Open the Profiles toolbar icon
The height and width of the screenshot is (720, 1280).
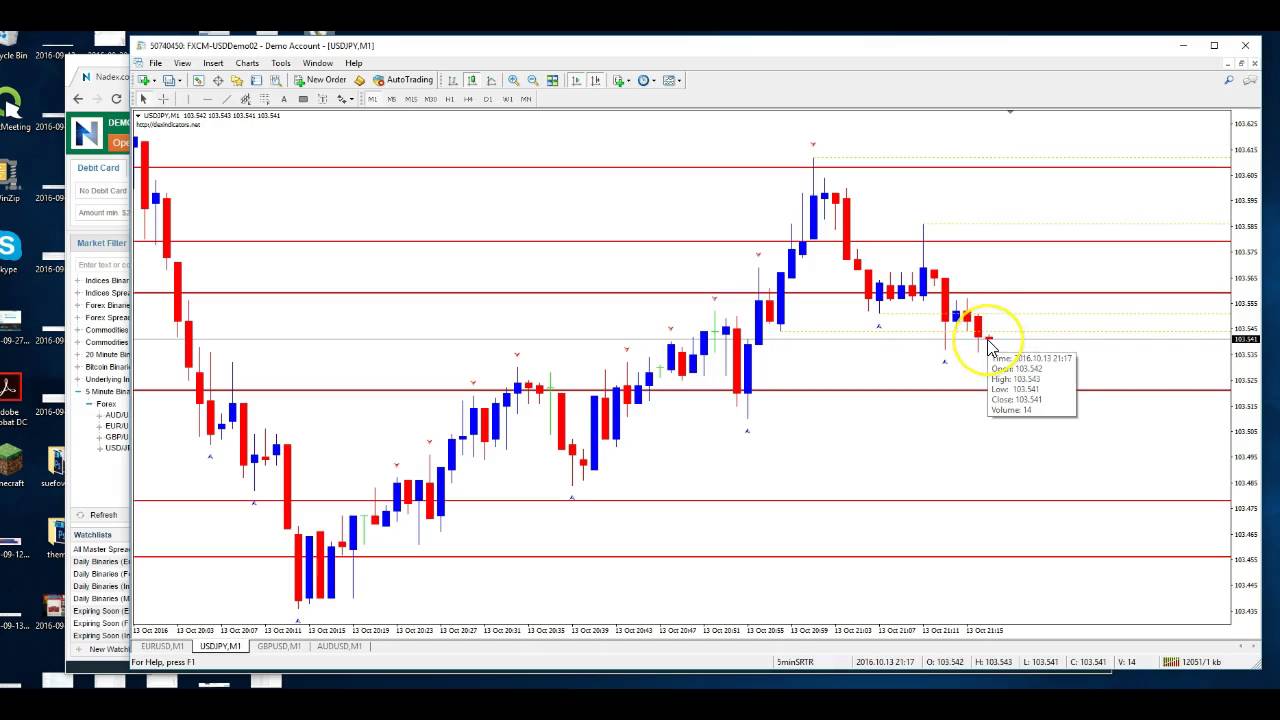(x=169, y=80)
